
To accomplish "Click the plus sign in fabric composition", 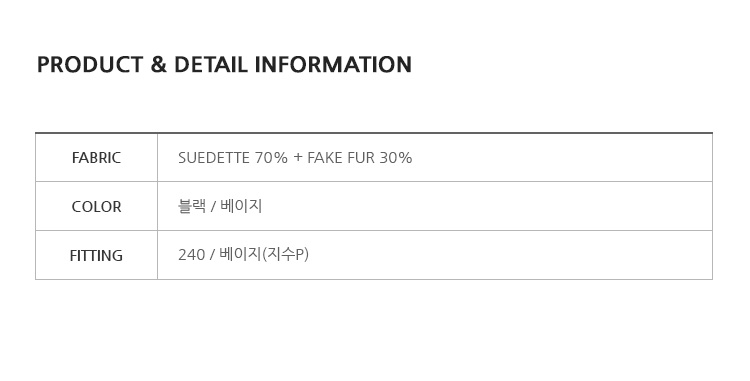I will click(298, 157).
